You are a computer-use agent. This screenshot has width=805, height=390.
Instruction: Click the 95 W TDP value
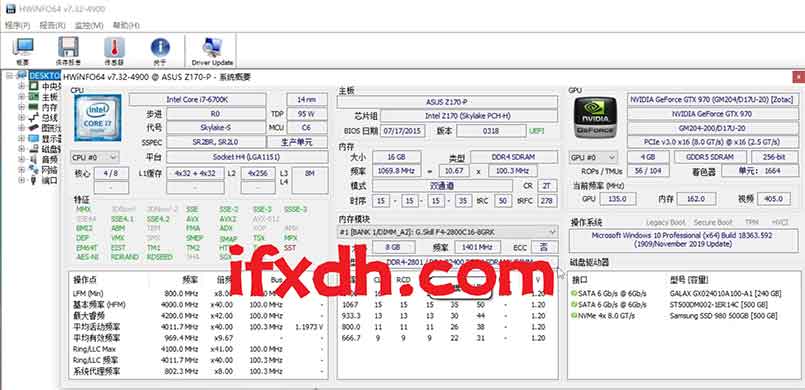(307, 114)
